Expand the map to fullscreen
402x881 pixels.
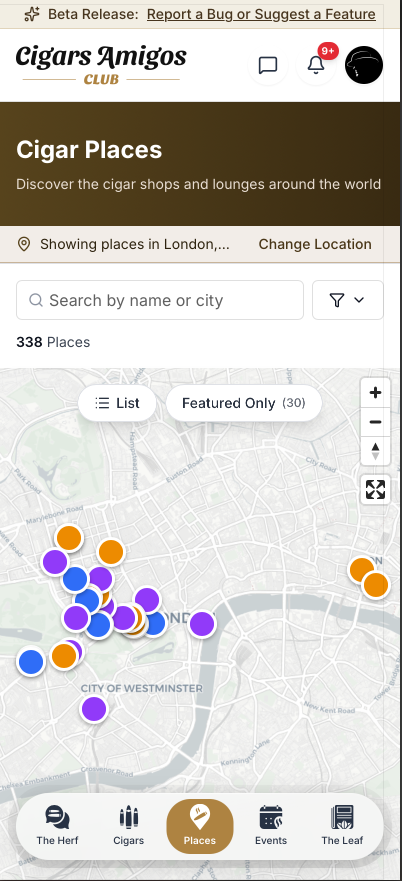coord(375,489)
